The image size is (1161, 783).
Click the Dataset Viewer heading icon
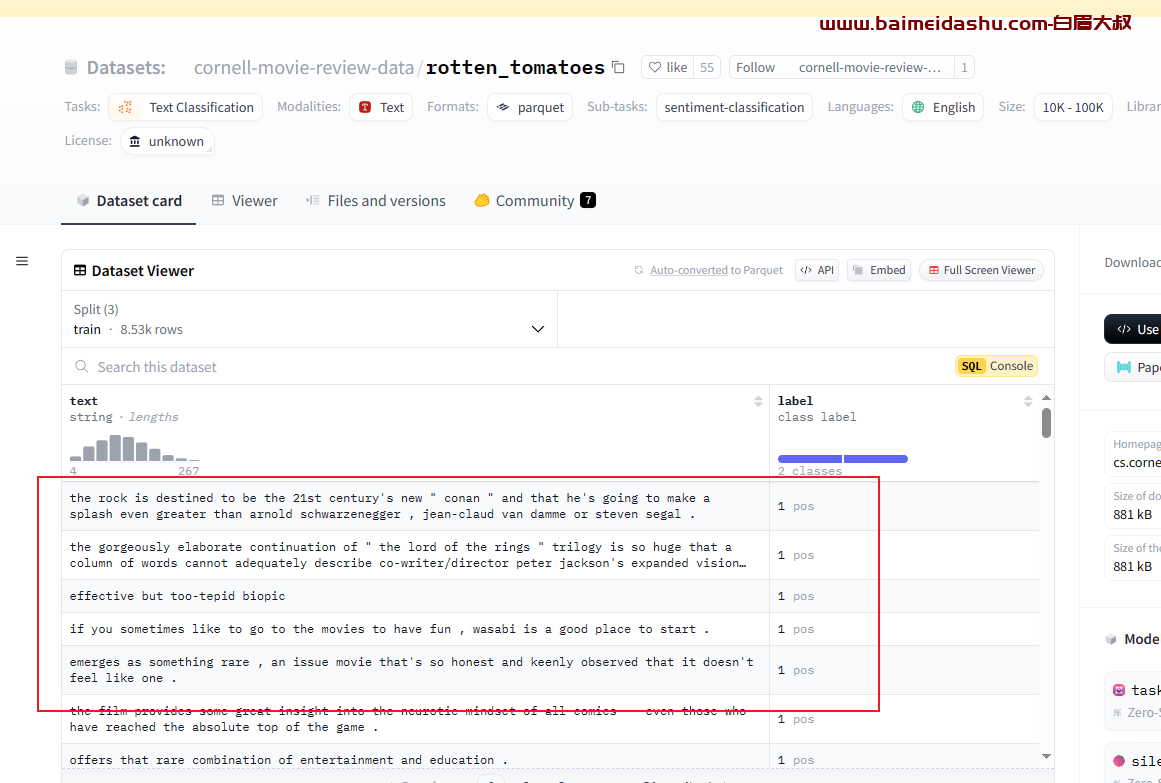coord(80,270)
